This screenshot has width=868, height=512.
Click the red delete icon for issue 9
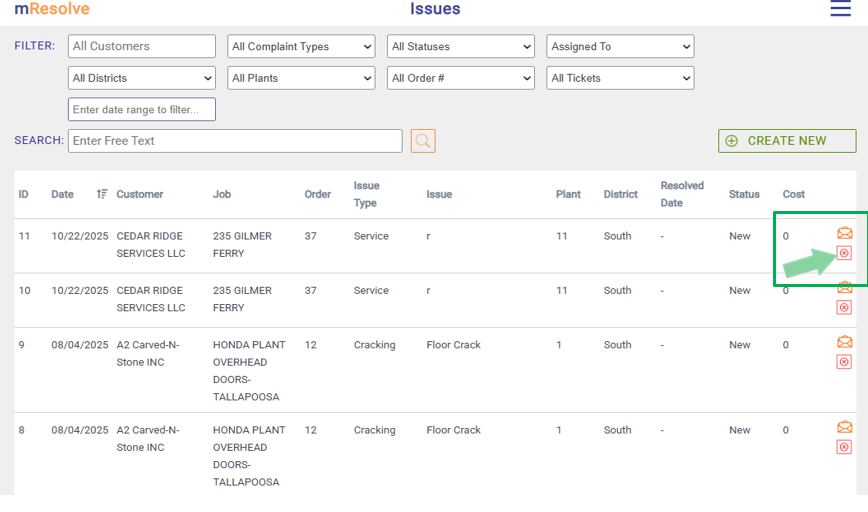[844, 361]
